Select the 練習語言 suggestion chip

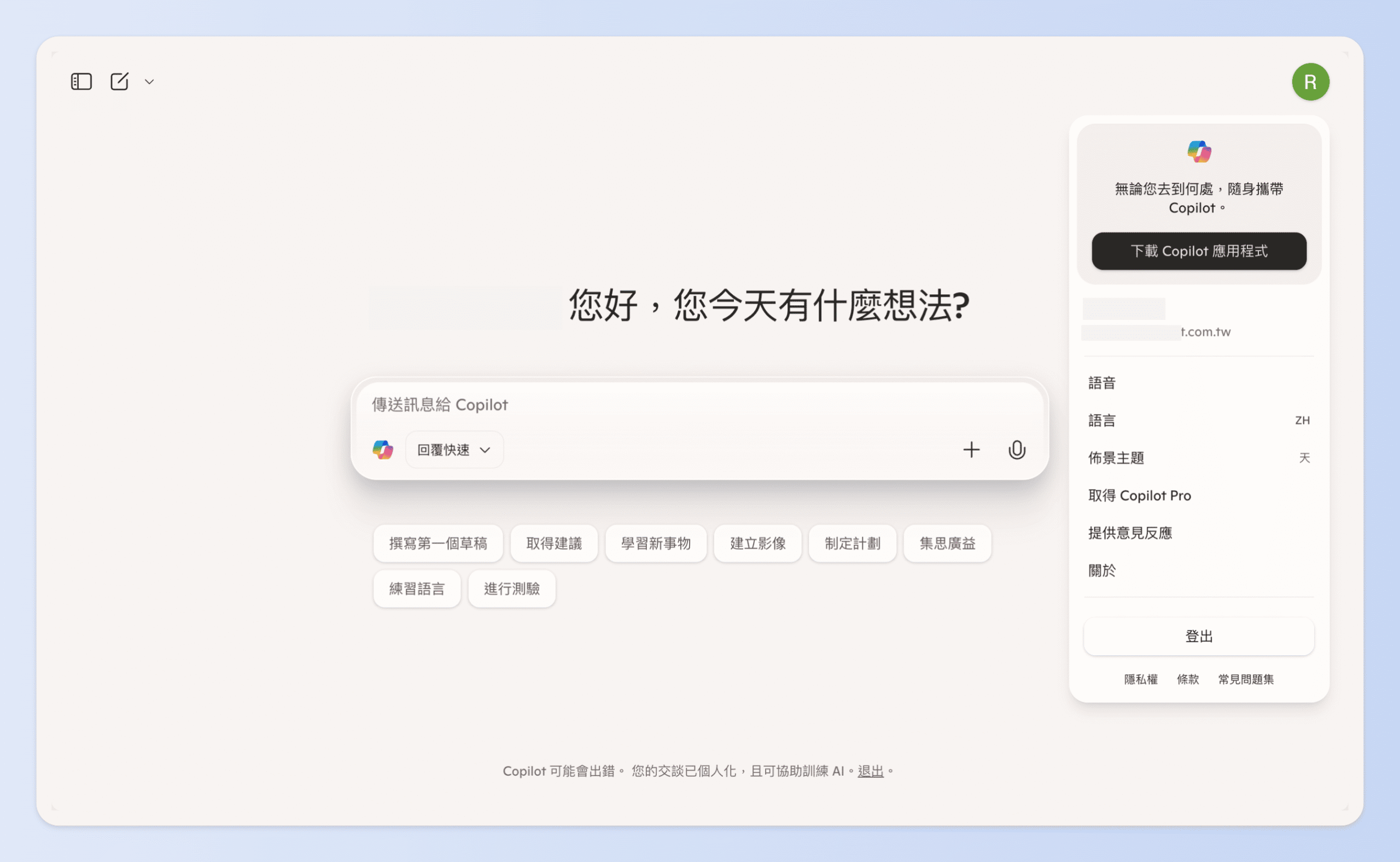click(417, 589)
